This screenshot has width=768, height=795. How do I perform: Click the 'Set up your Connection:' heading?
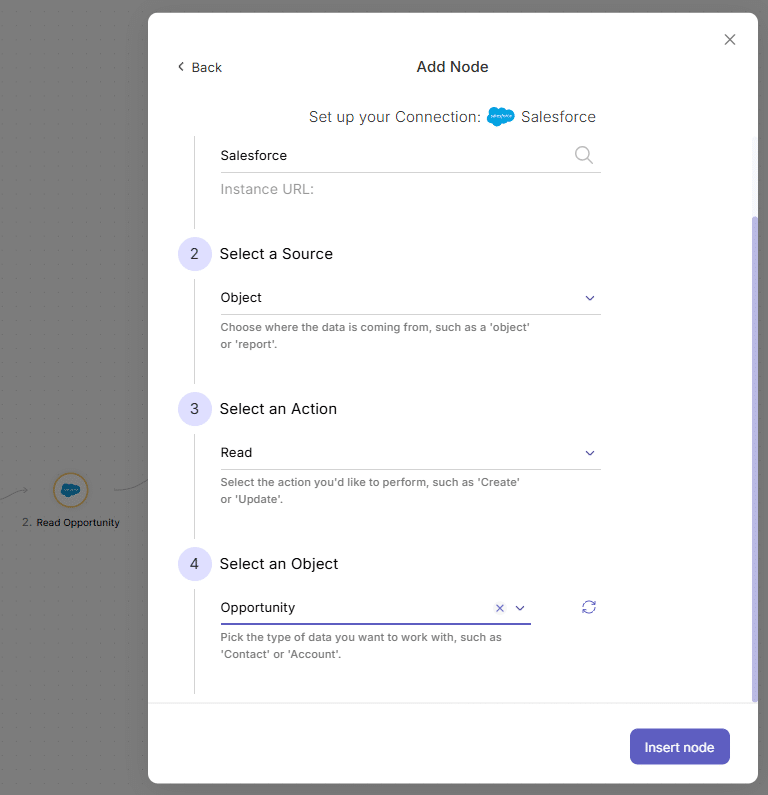coord(395,117)
